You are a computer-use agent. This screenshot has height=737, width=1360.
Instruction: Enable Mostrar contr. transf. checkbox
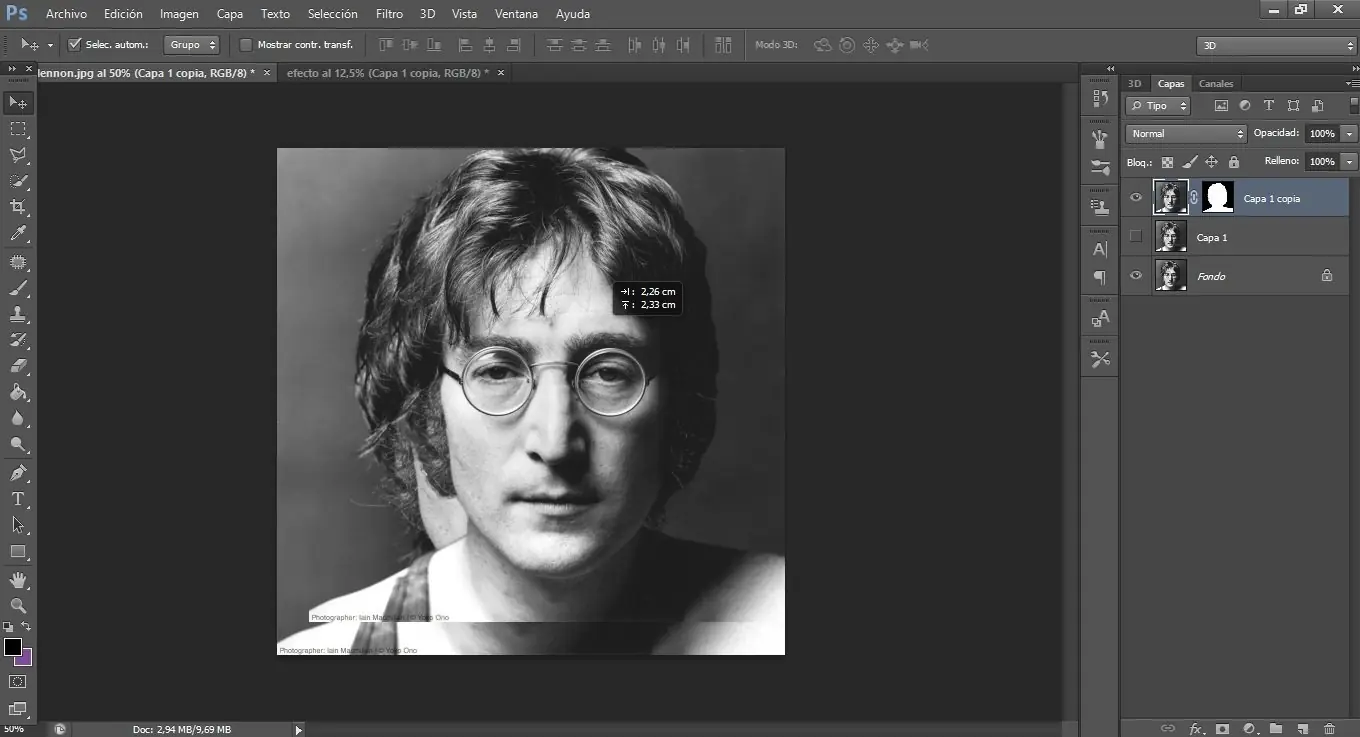[246, 45]
